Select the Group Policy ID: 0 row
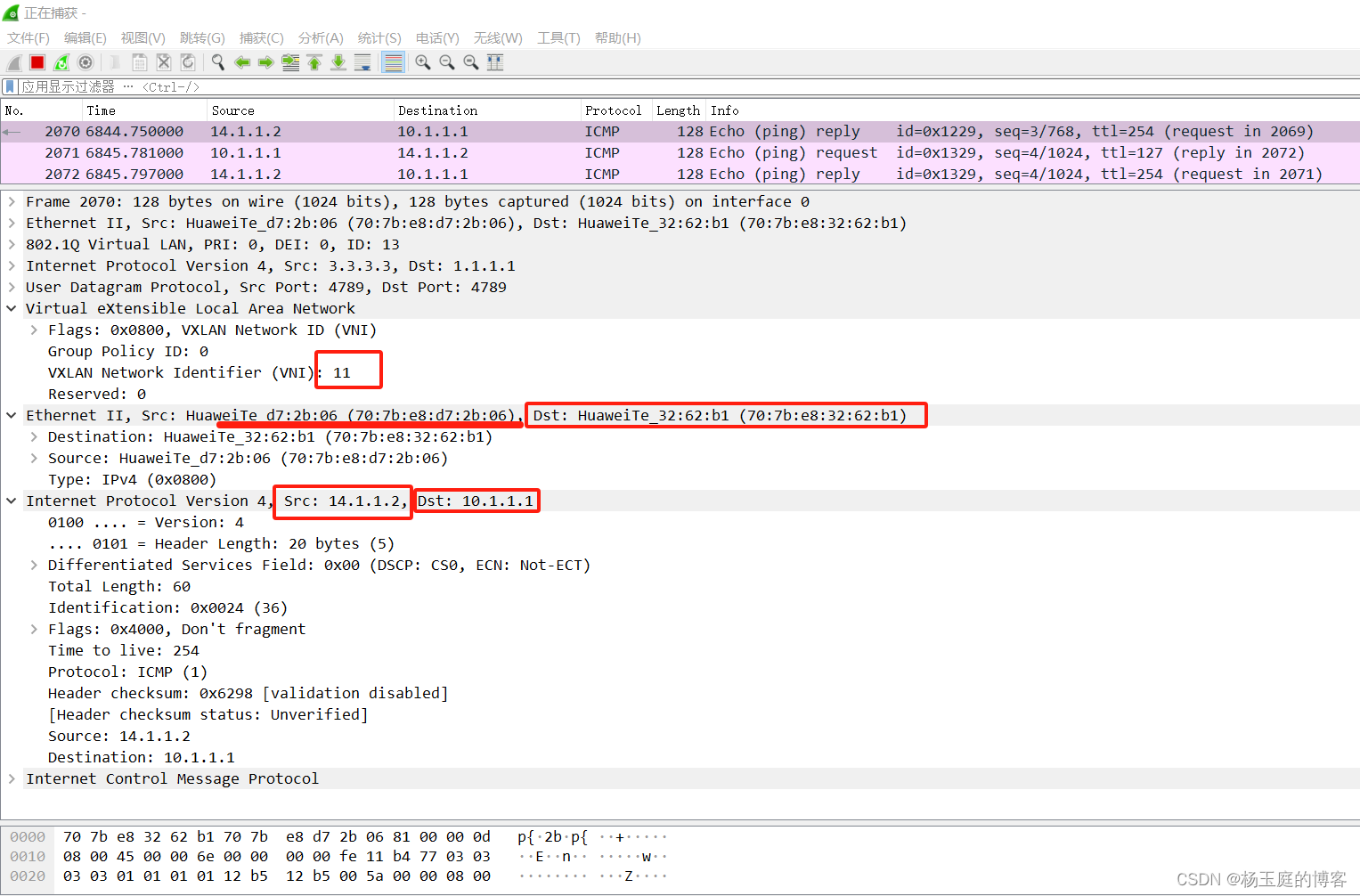 pyautogui.click(x=128, y=352)
